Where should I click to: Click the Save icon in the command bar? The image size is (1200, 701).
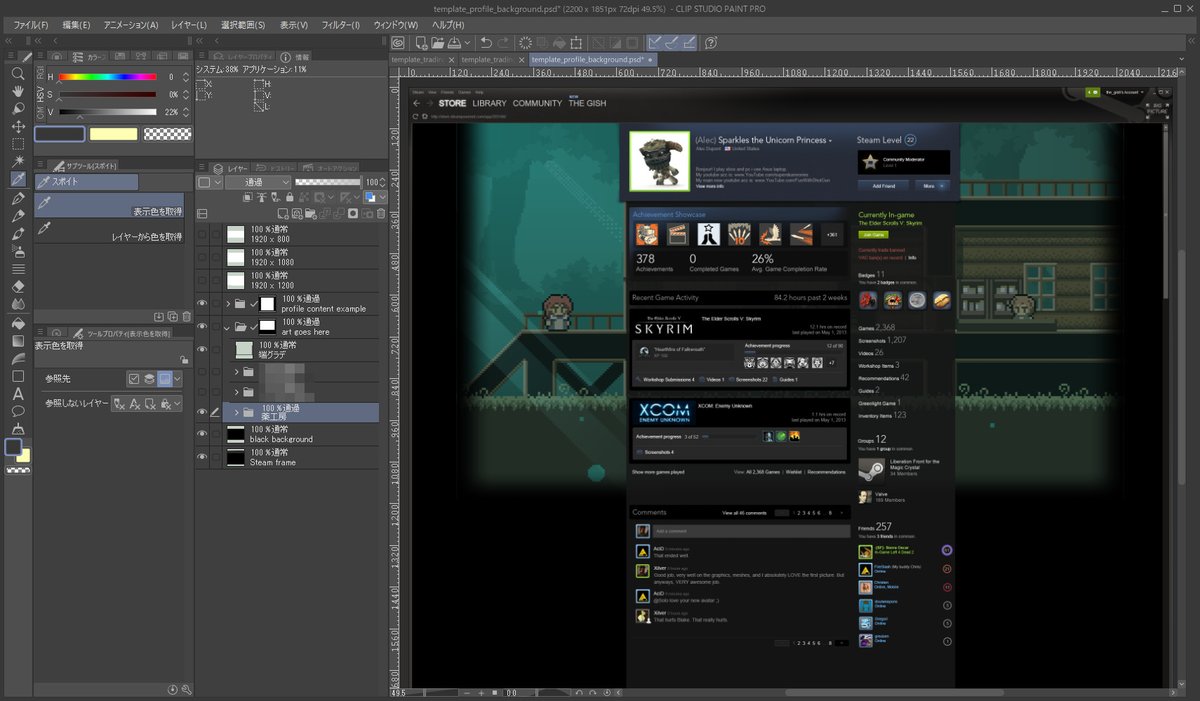455,43
